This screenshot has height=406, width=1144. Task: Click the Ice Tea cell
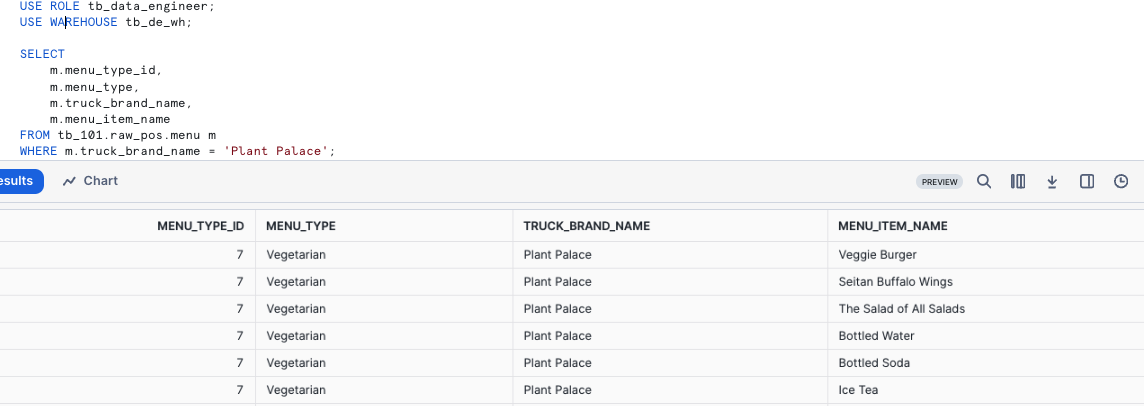pyautogui.click(x=858, y=390)
